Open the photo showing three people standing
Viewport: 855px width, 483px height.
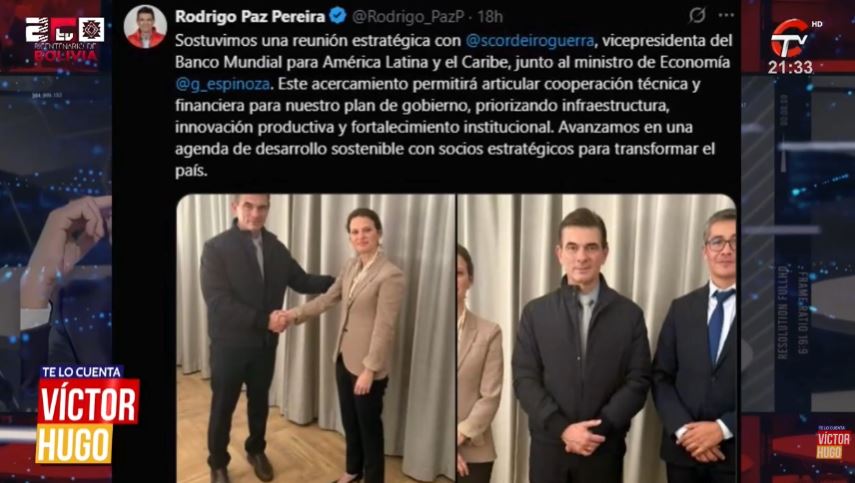coord(597,338)
